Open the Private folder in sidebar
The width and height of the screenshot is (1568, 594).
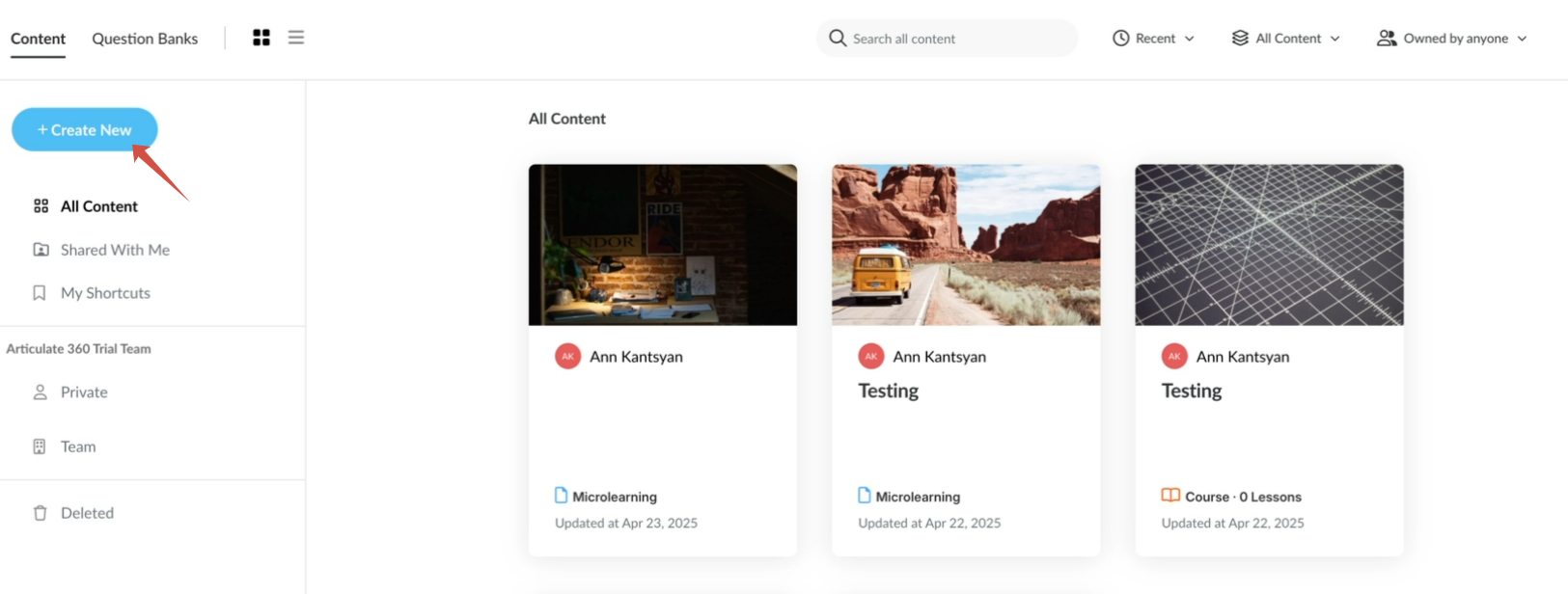coord(84,392)
